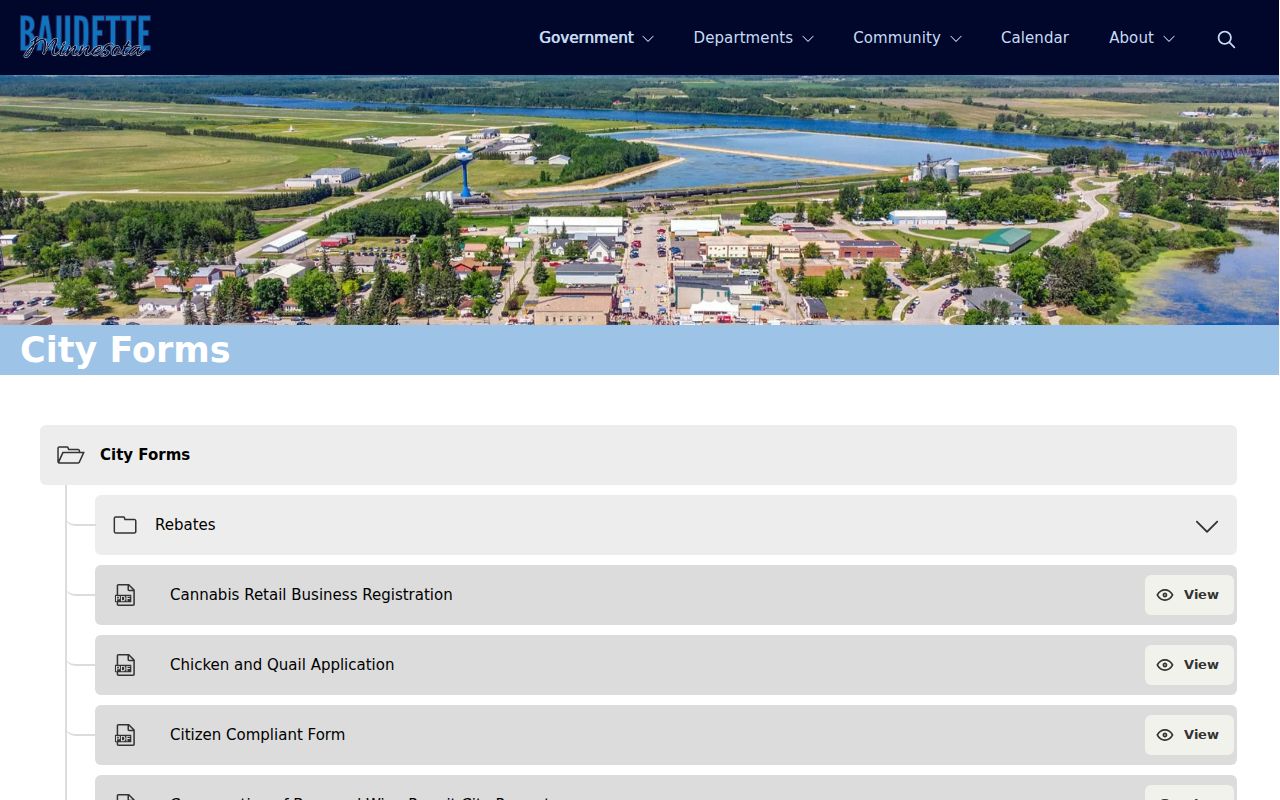Click the aerial town banner photo
This screenshot has height=800, width=1280.
pos(640,200)
